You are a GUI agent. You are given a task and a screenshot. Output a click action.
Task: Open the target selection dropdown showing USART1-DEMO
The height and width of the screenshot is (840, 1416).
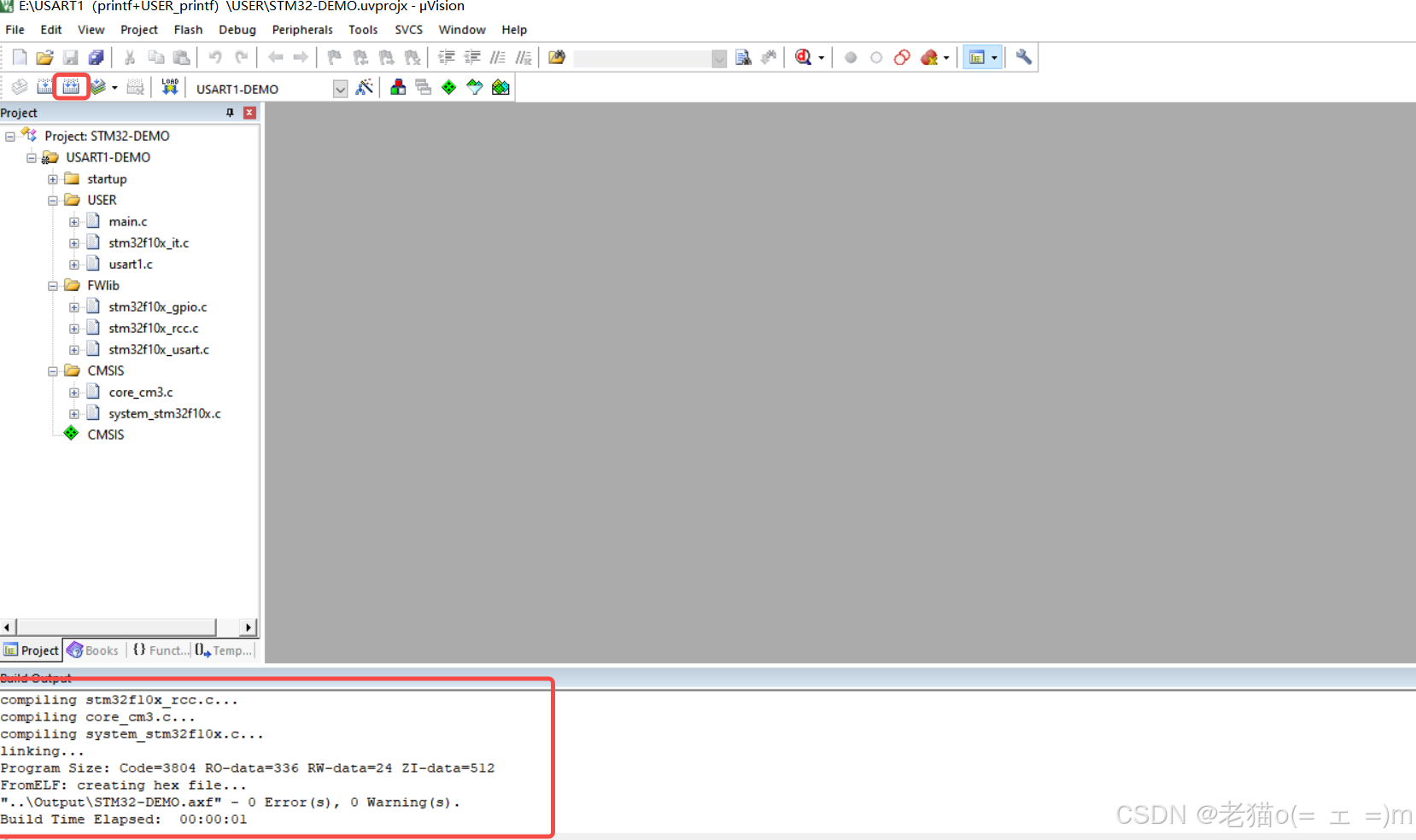[x=340, y=89]
